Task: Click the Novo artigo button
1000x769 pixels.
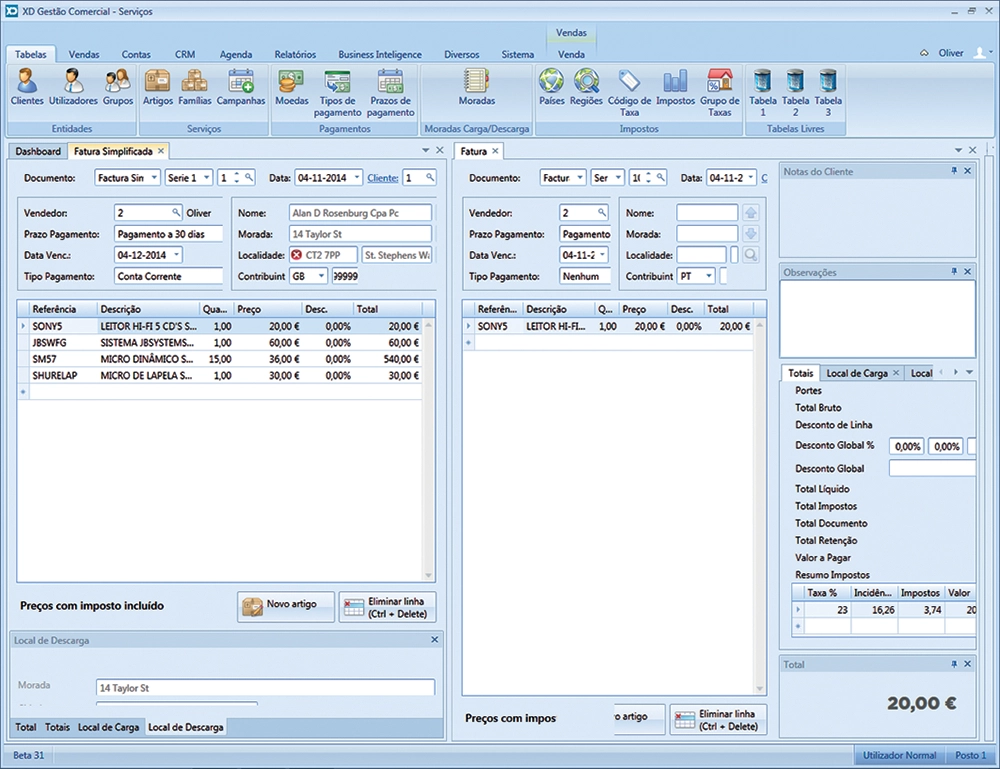Action: click(x=286, y=605)
